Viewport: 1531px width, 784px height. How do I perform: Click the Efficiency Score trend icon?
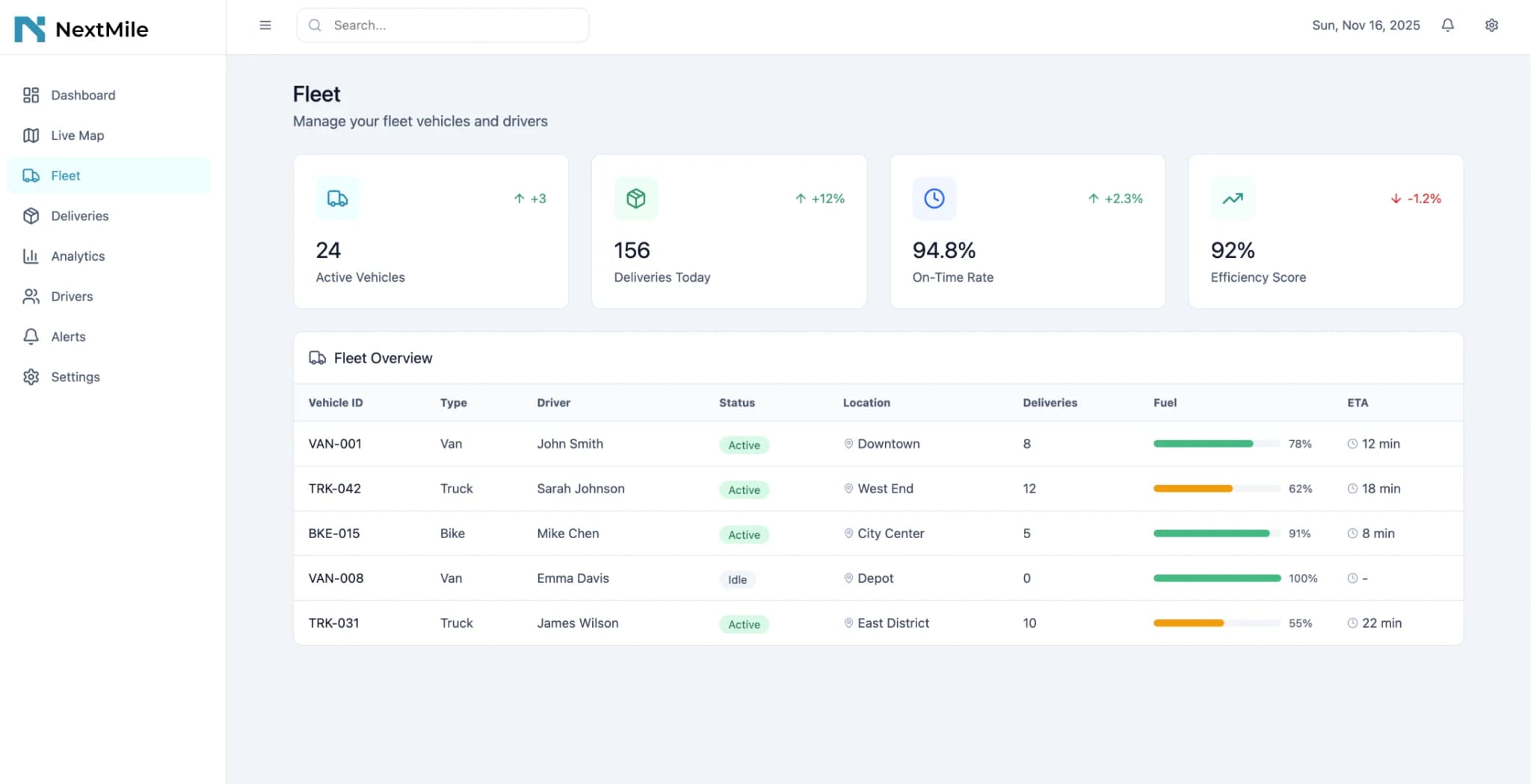pyautogui.click(x=1232, y=199)
